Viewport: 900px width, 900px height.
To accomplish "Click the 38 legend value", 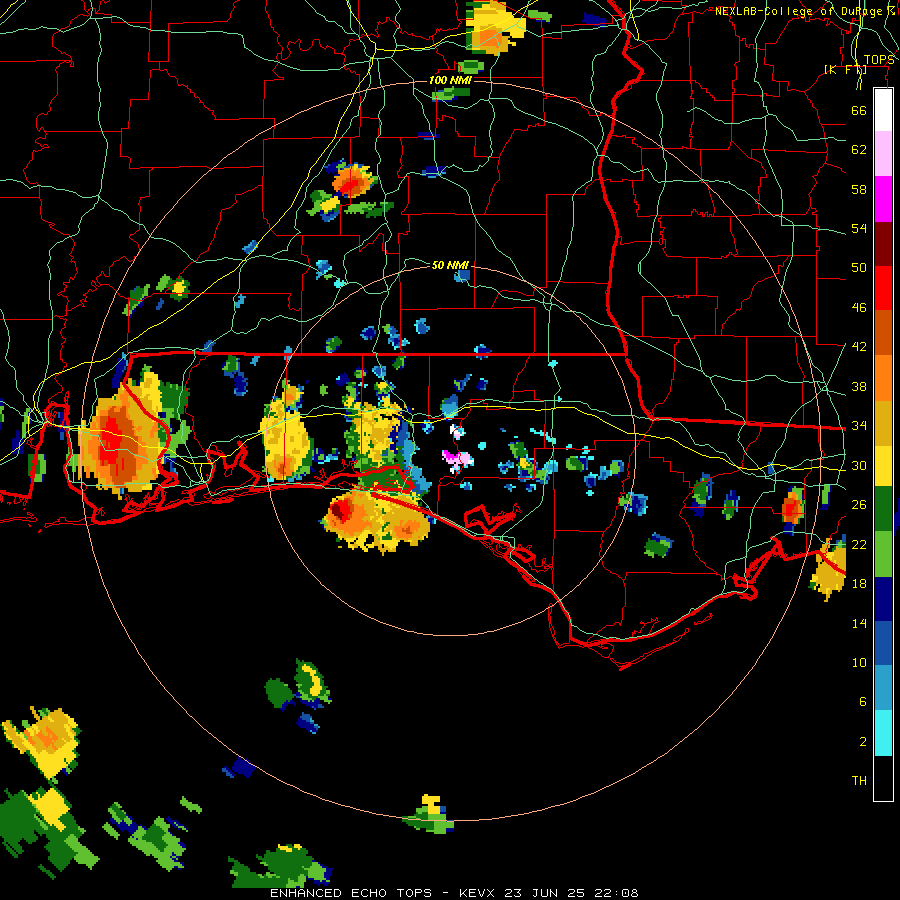I will coord(859,386).
